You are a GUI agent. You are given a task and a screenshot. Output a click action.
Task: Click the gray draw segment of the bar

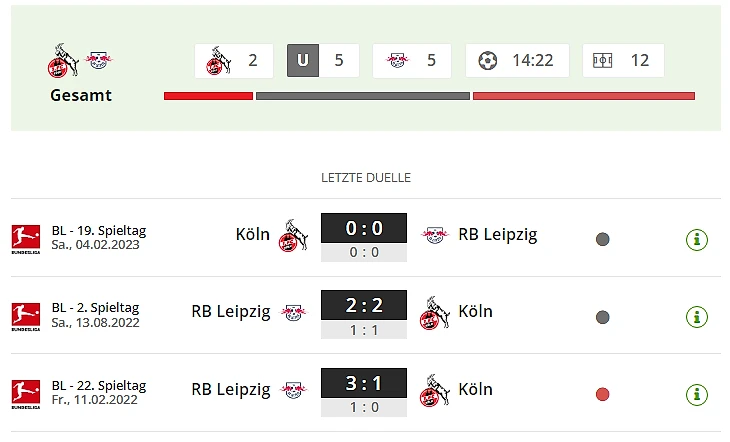point(362,96)
